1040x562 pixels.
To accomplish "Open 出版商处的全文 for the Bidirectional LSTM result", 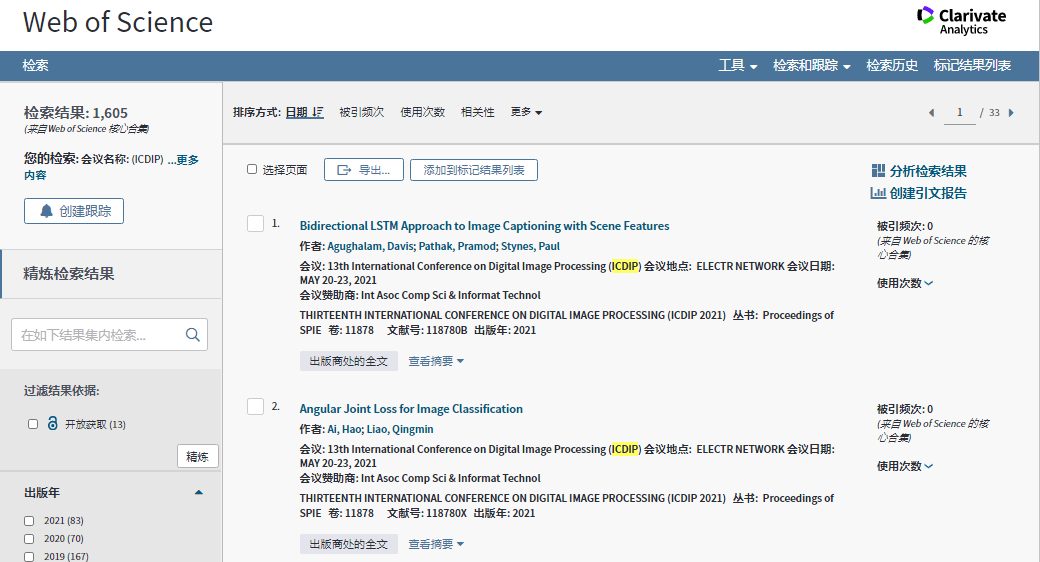I will click(349, 361).
